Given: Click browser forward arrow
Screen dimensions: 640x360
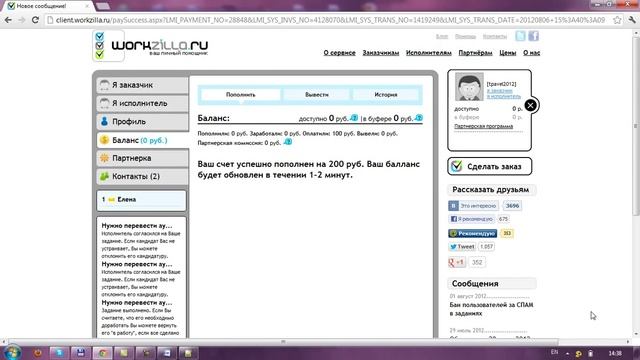Looking at the screenshot, I should (x=22, y=20).
